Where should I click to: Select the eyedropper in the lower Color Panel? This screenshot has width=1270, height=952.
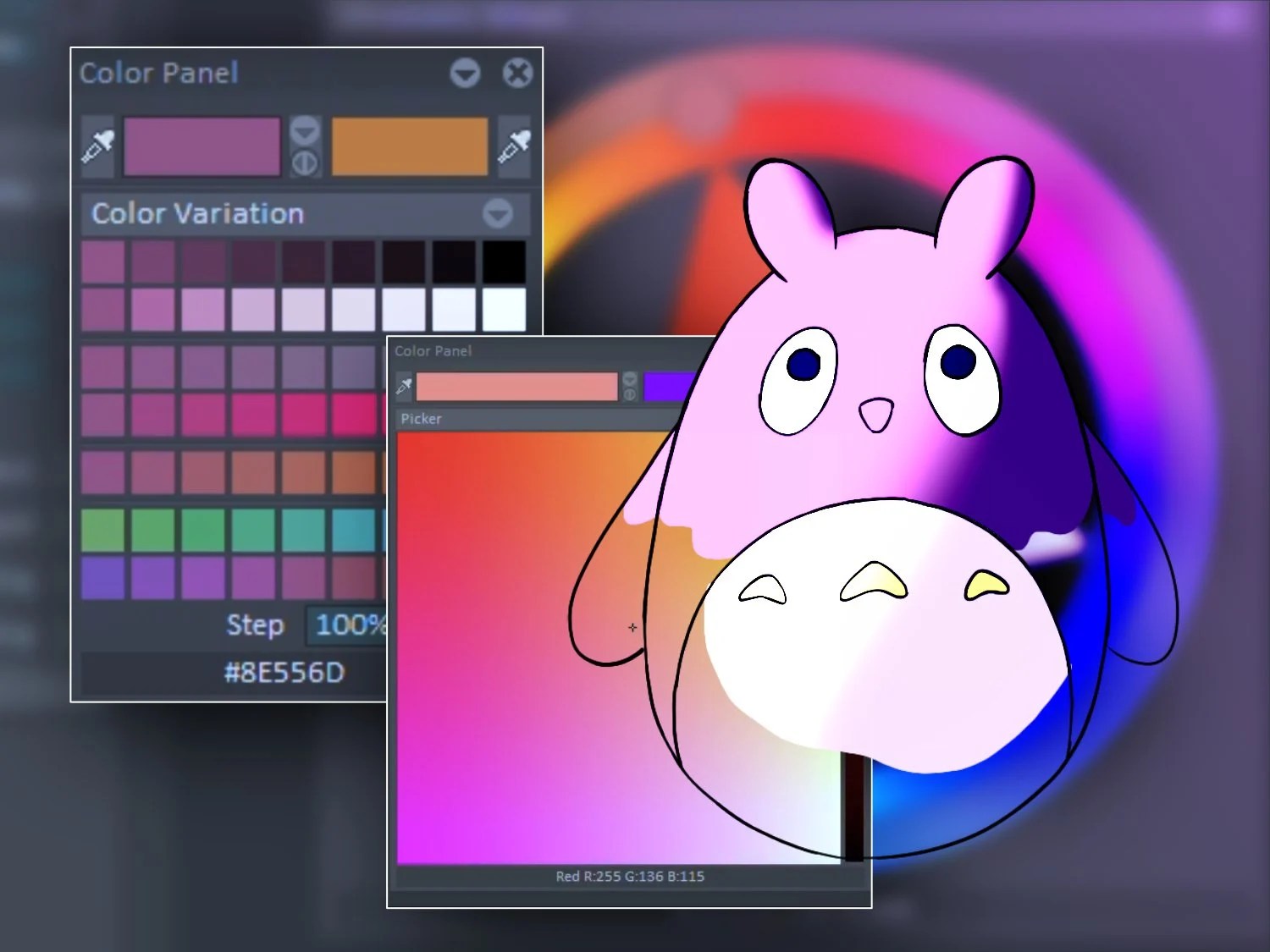pyautogui.click(x=404, y=387)
